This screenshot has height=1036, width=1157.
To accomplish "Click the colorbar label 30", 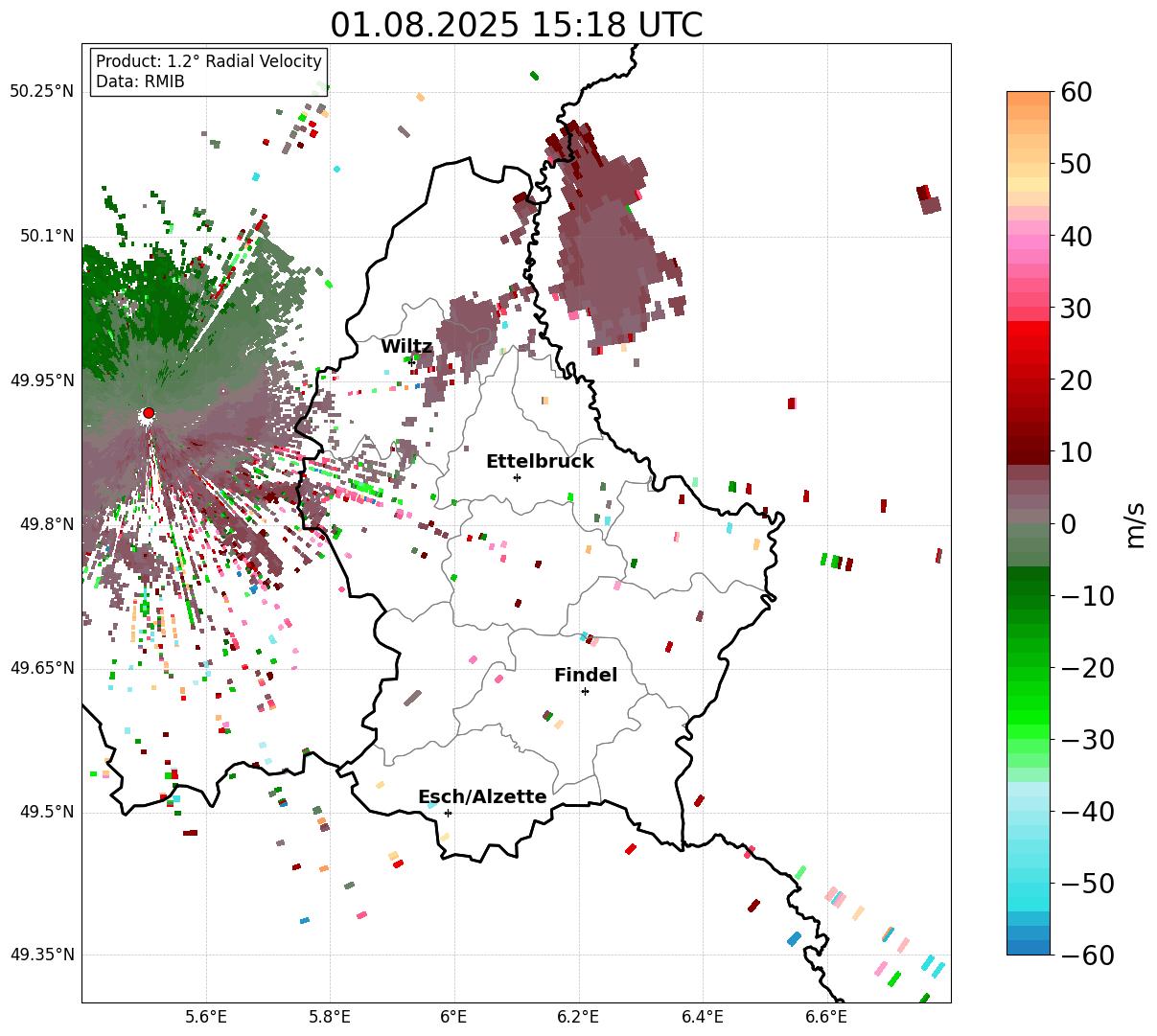I will coord(1076,309).
